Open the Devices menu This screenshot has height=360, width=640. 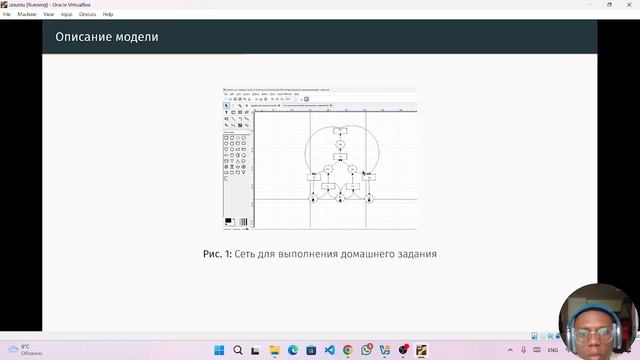click(87, 14)
